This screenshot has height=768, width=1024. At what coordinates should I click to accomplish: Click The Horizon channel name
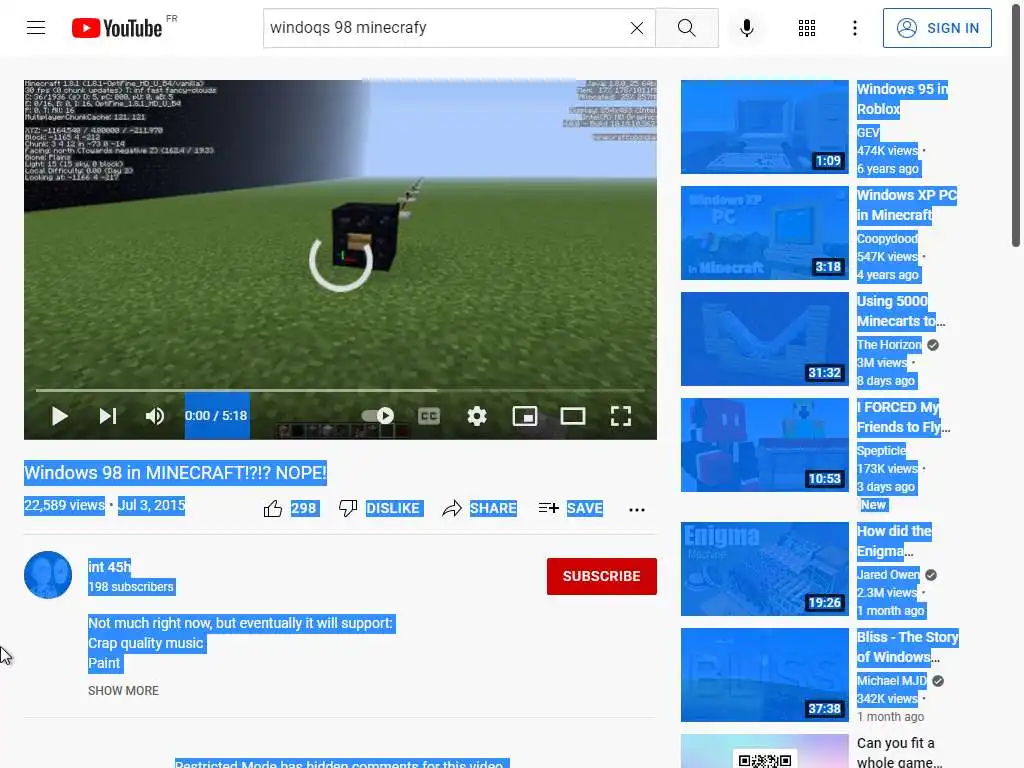coord(889,344)
